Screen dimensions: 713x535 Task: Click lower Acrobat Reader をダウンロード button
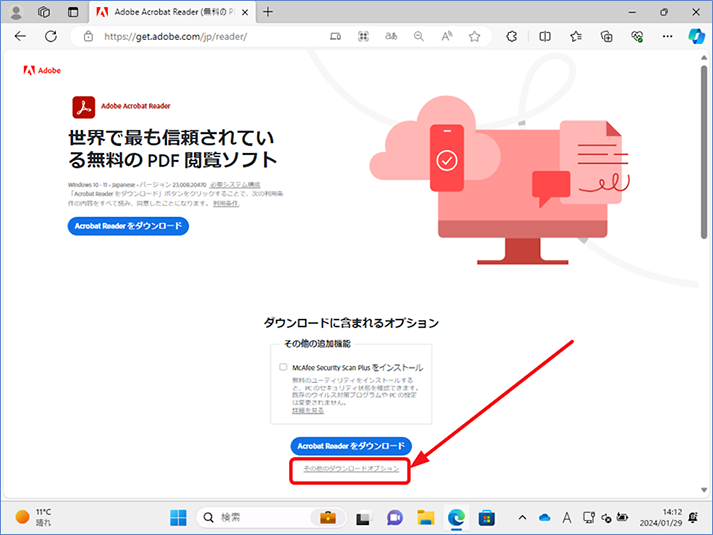tap(351, 446)
